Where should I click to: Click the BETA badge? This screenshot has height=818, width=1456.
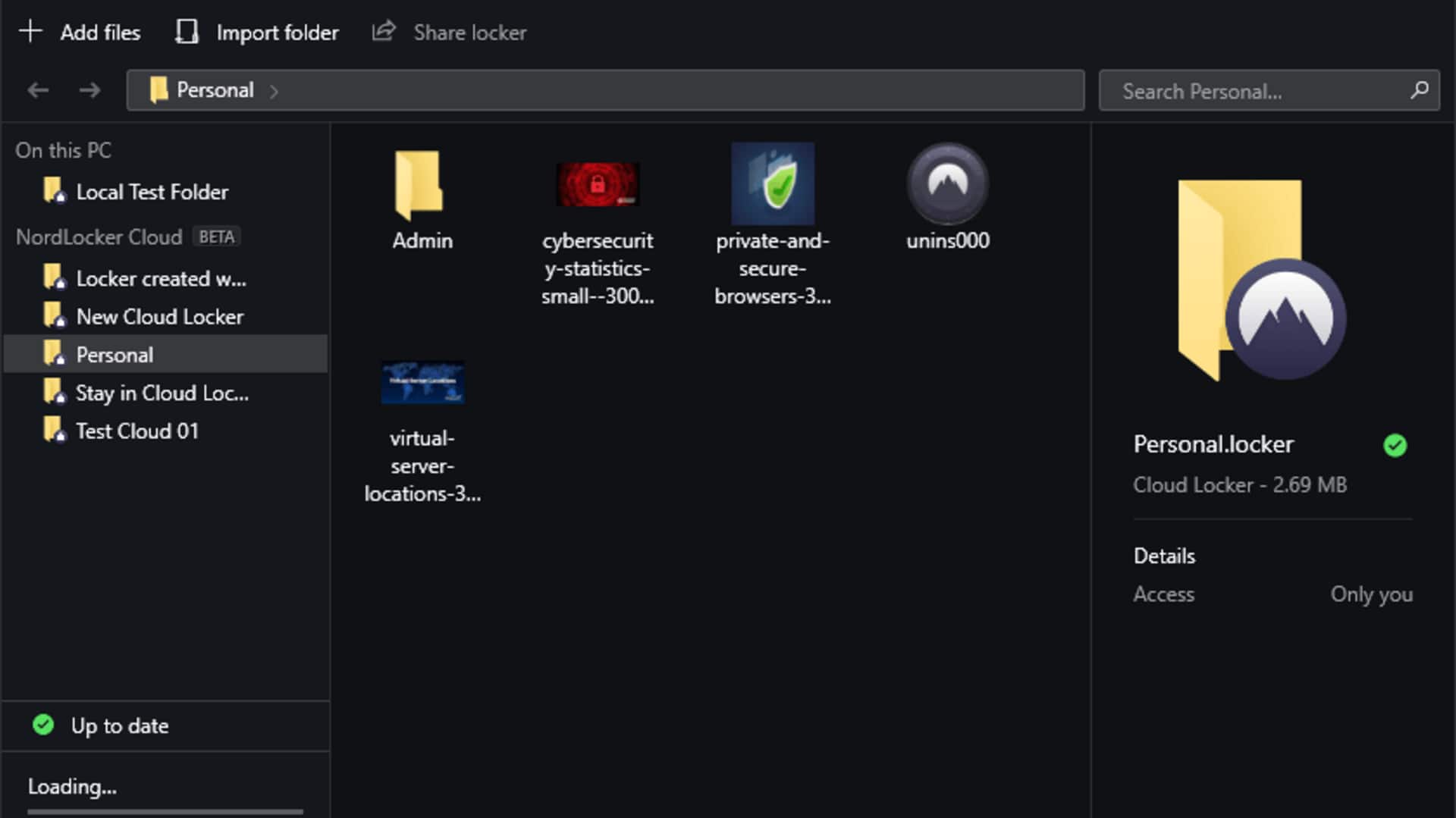tap(217, 237)
